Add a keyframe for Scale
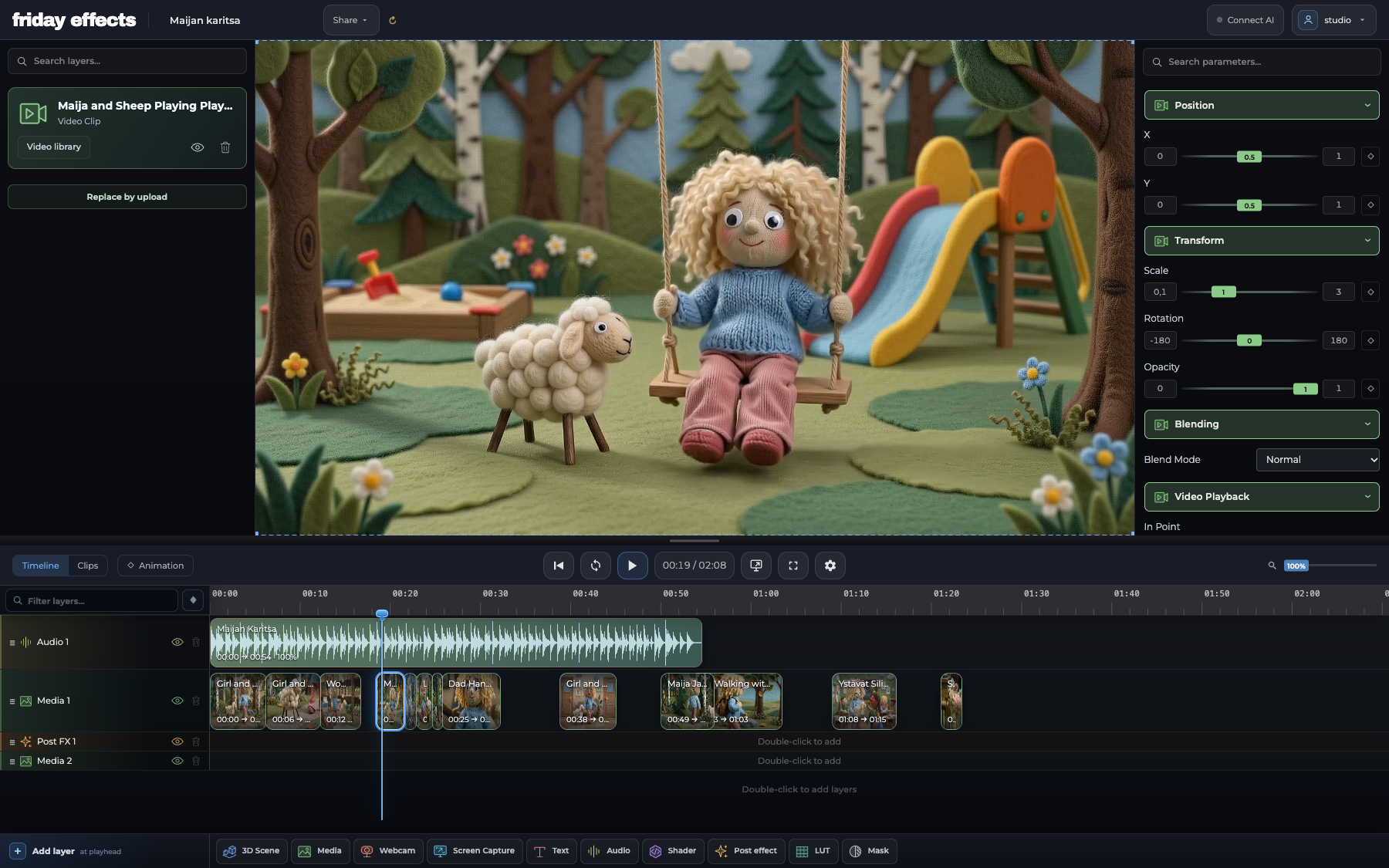Viewport: 1389px width, 868px height. tap(1370, 292)
